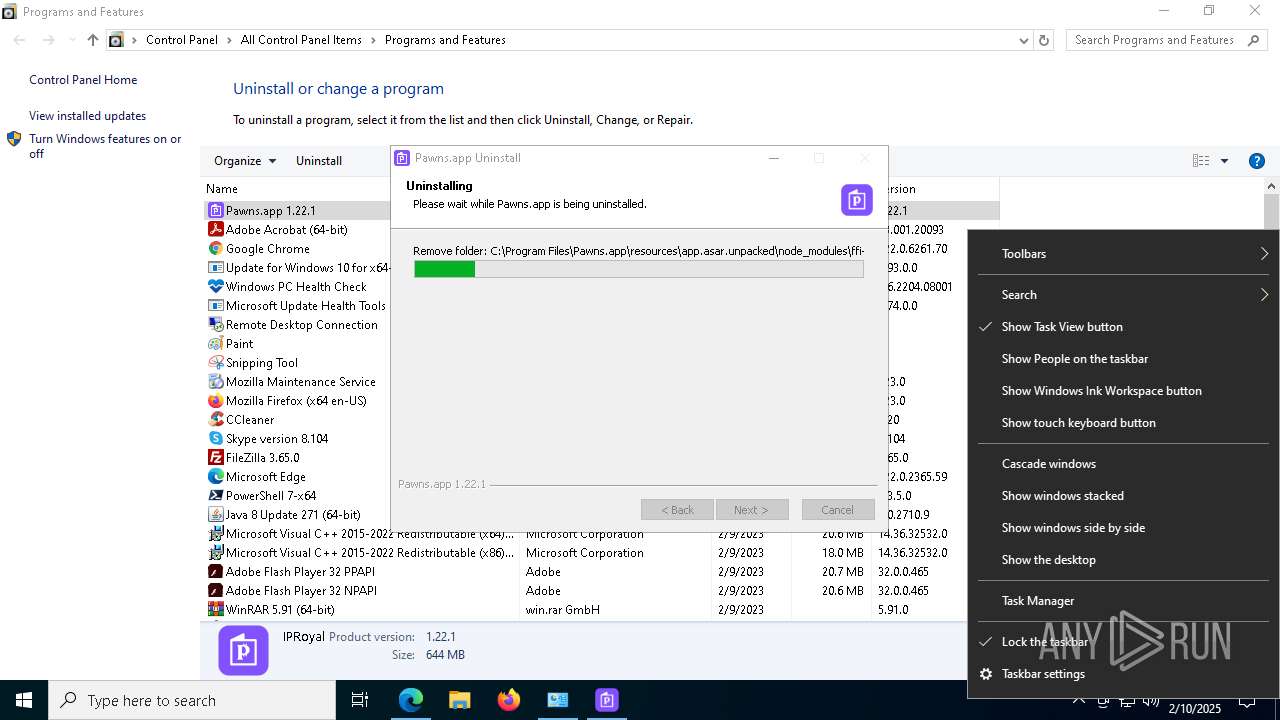The image size is (1280, 720).
Task: Click the Java 8 Update 271 icon
Action: (215, 515)
